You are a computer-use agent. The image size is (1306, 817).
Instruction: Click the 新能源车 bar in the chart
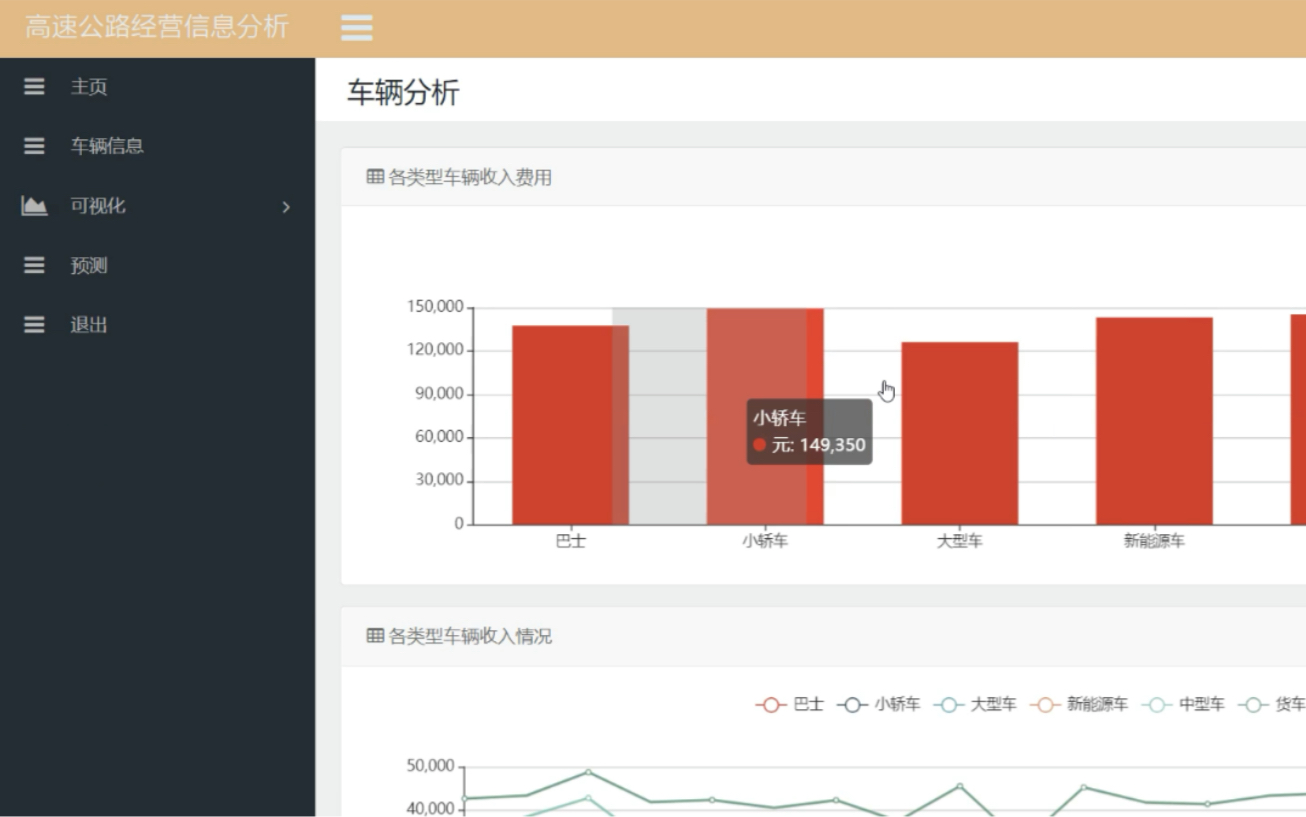coord(1154,421)
